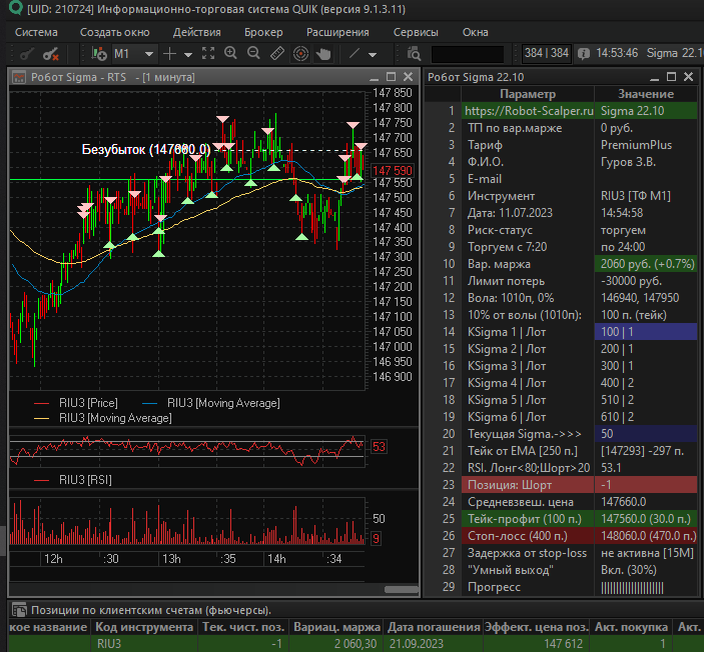Click the Риск-статус торгуем value
Screen dimensions: 704x652
[x=646, y=230]
